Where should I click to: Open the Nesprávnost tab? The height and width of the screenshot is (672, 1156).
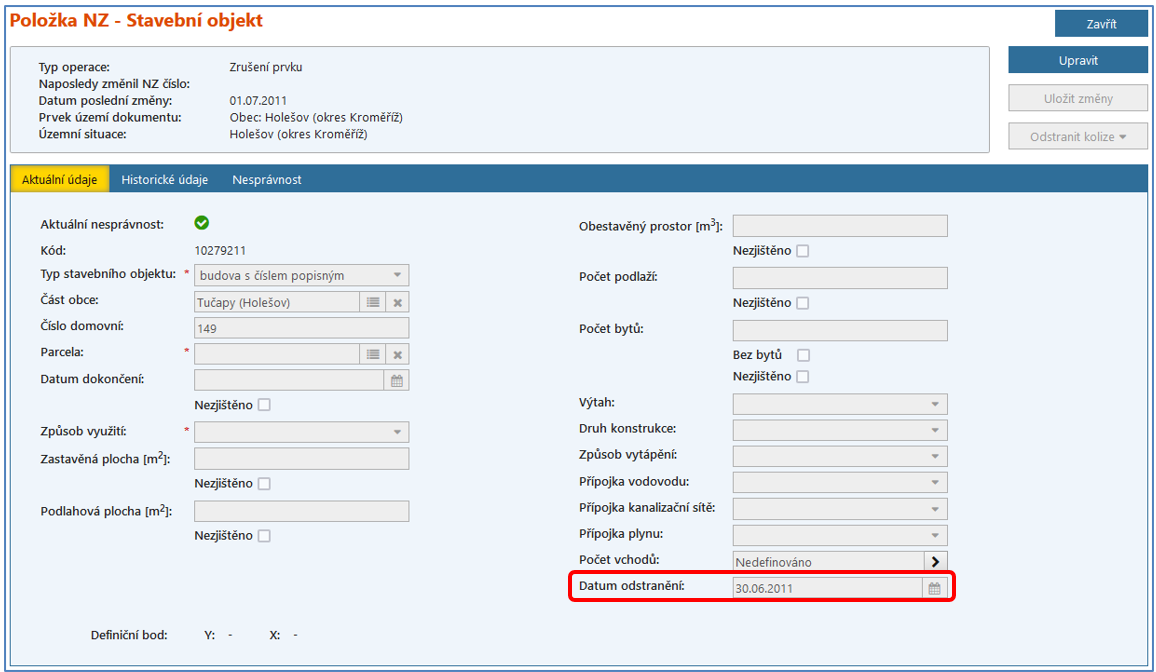pos(267,180)
